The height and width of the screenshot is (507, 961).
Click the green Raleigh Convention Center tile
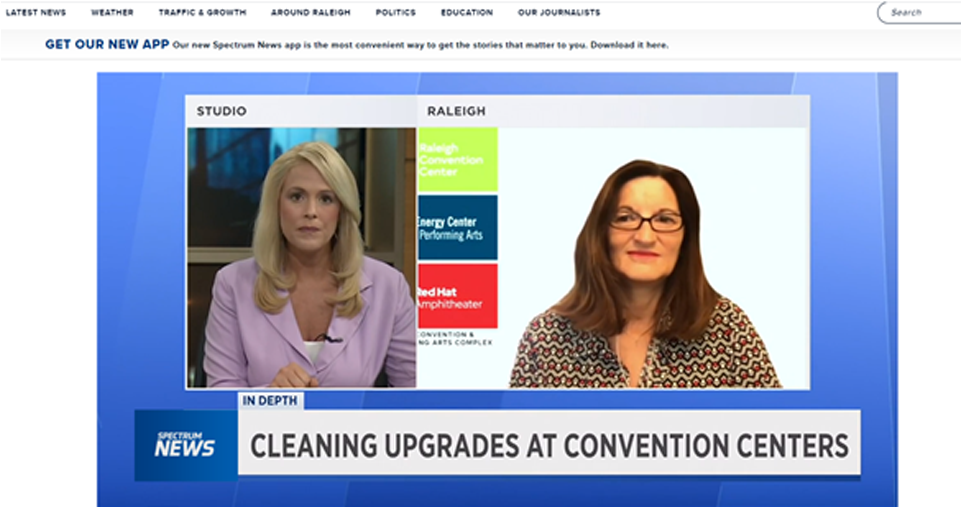(458, 159)
